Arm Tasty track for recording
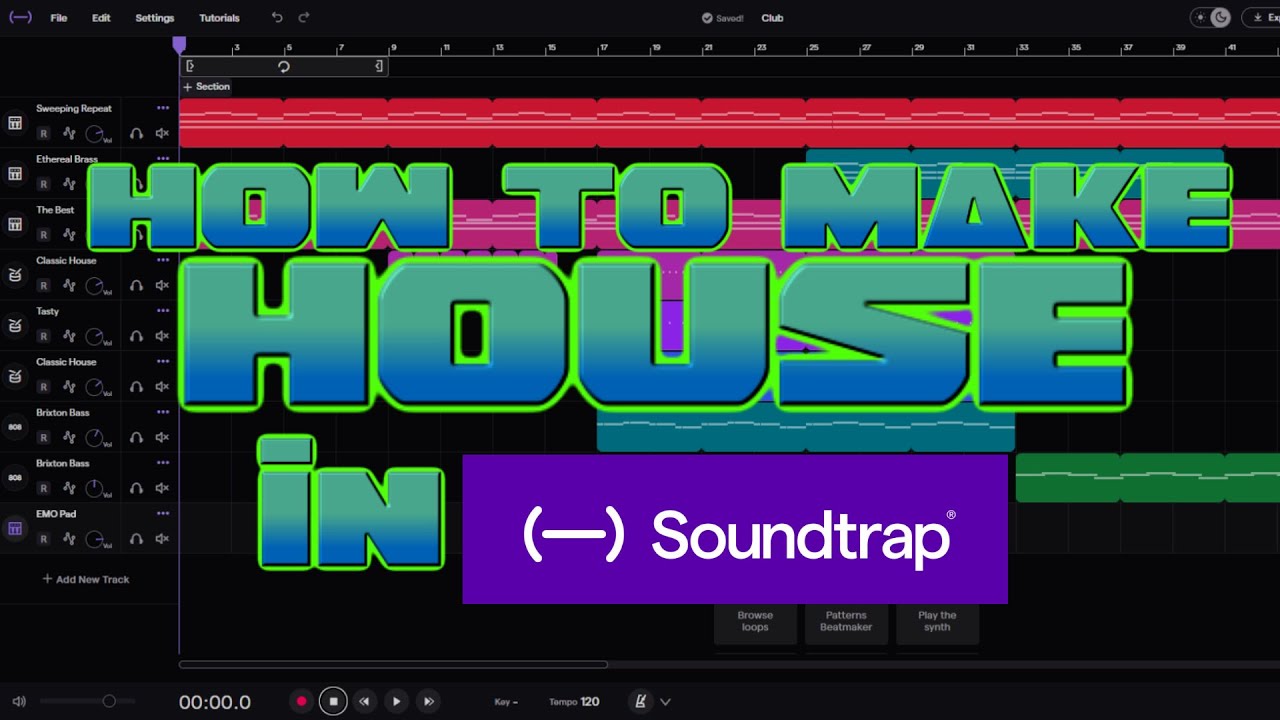1280x720 pixels. (x=43, y=336)
